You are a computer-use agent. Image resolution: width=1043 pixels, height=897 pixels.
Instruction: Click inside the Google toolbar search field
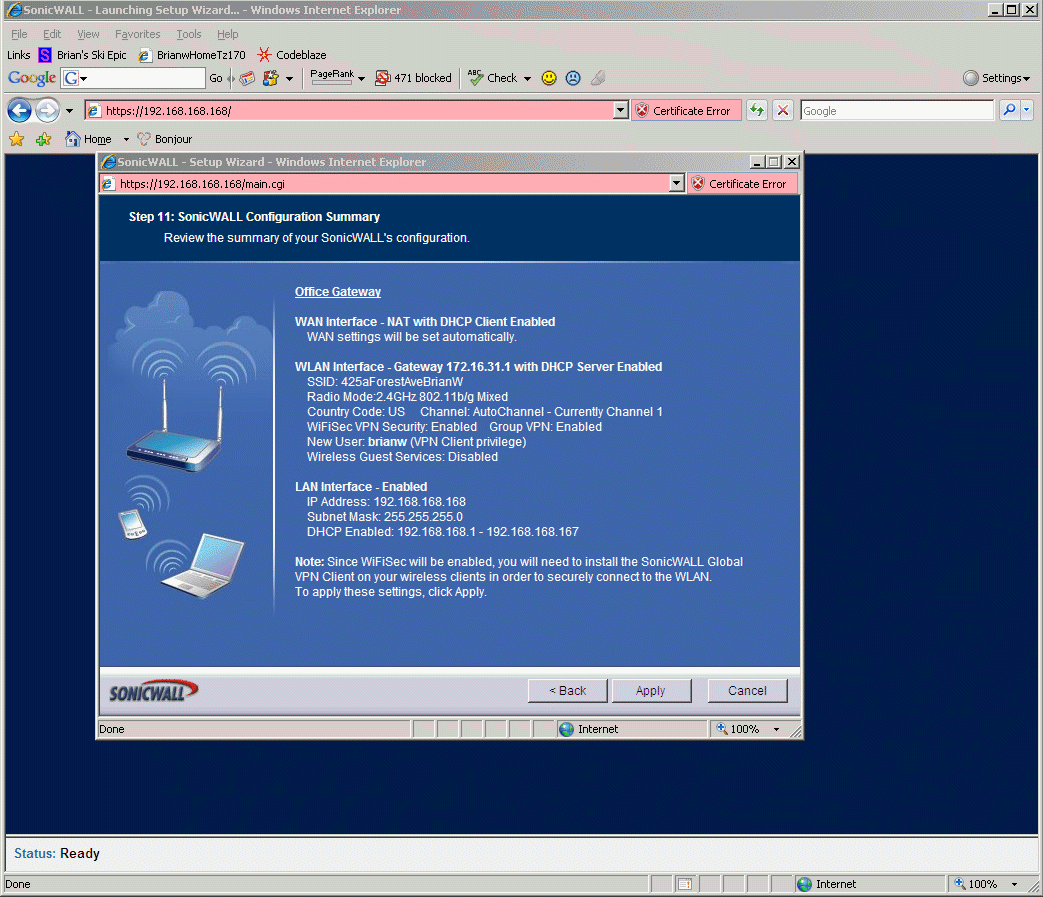coord(147,78)
